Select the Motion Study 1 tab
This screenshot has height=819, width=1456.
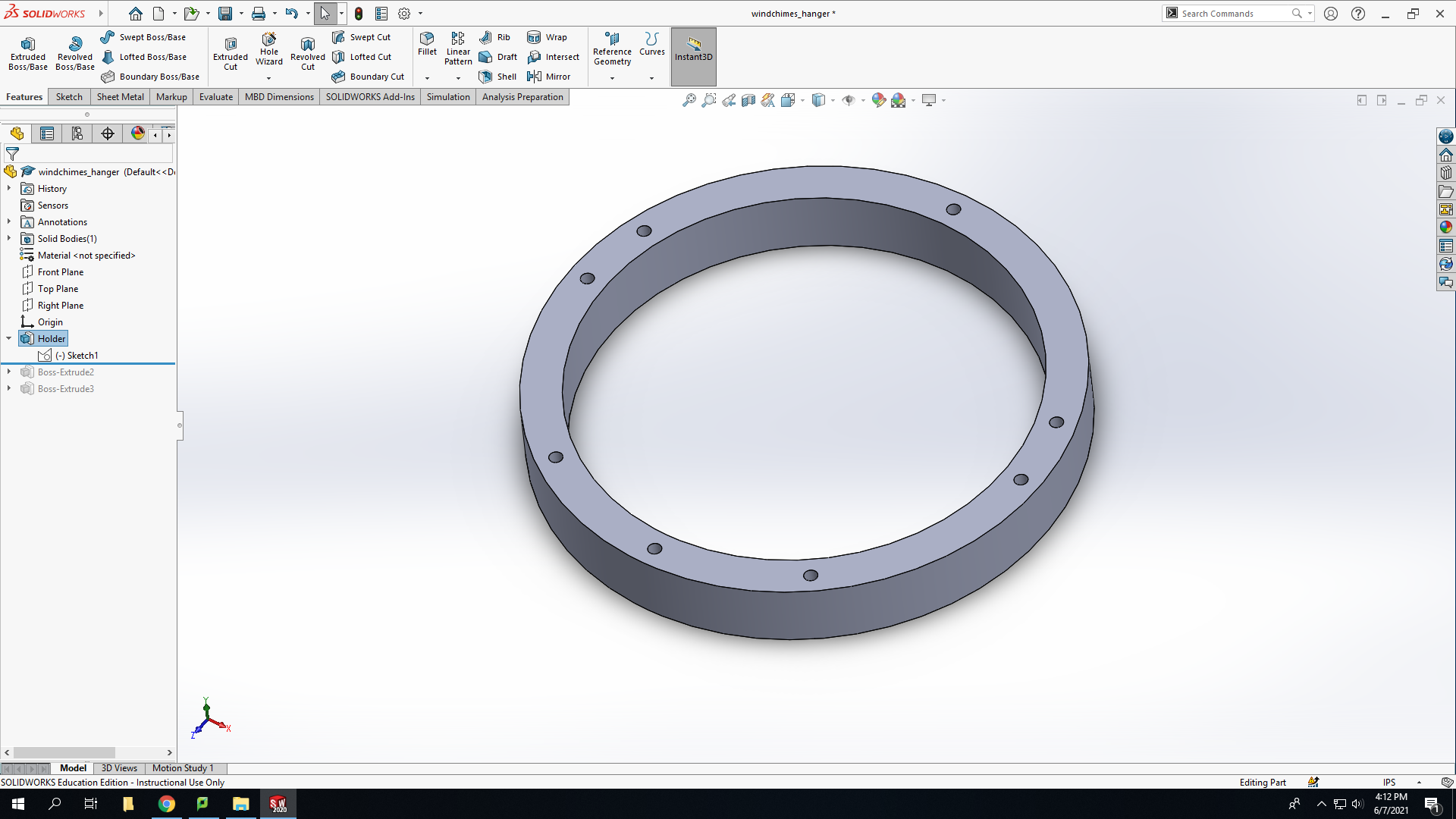pos(183,768)
